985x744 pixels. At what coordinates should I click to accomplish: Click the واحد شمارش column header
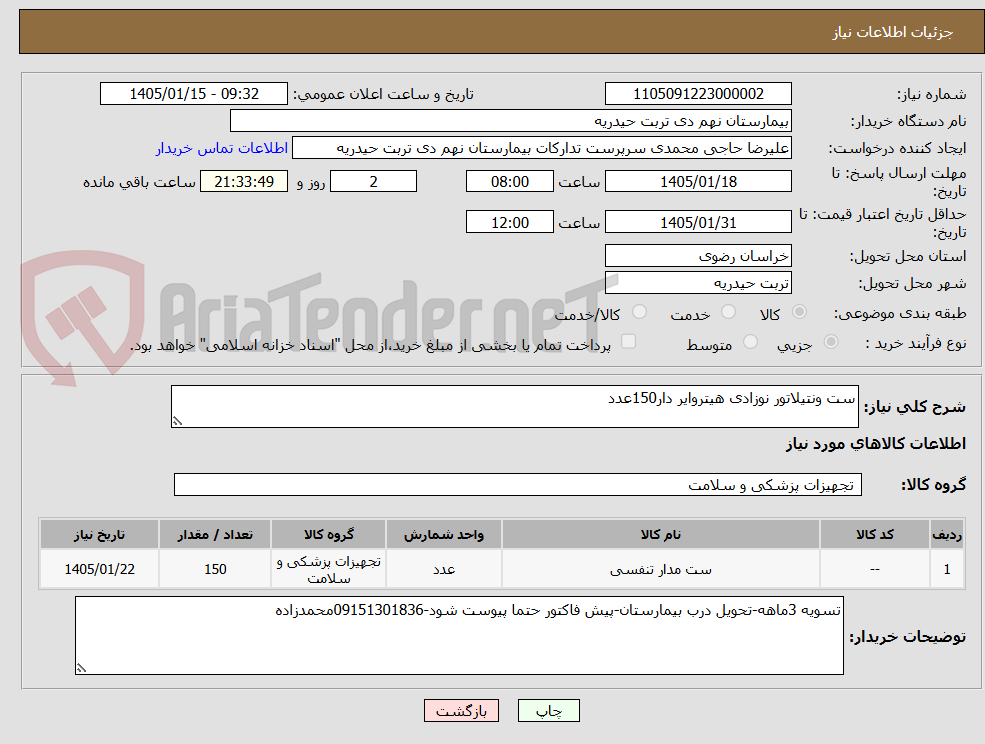point(444,534)
